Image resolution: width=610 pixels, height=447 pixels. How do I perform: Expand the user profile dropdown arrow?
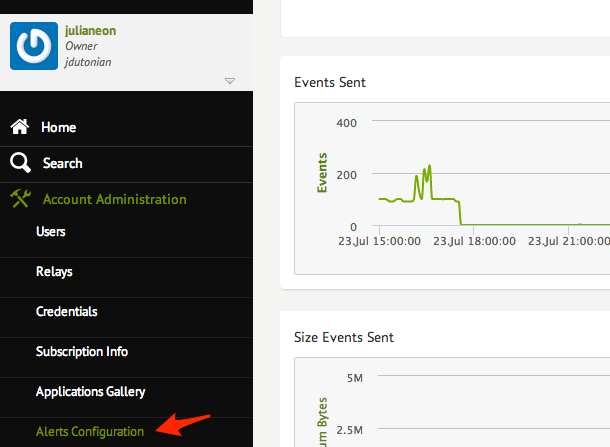point(229,81)
